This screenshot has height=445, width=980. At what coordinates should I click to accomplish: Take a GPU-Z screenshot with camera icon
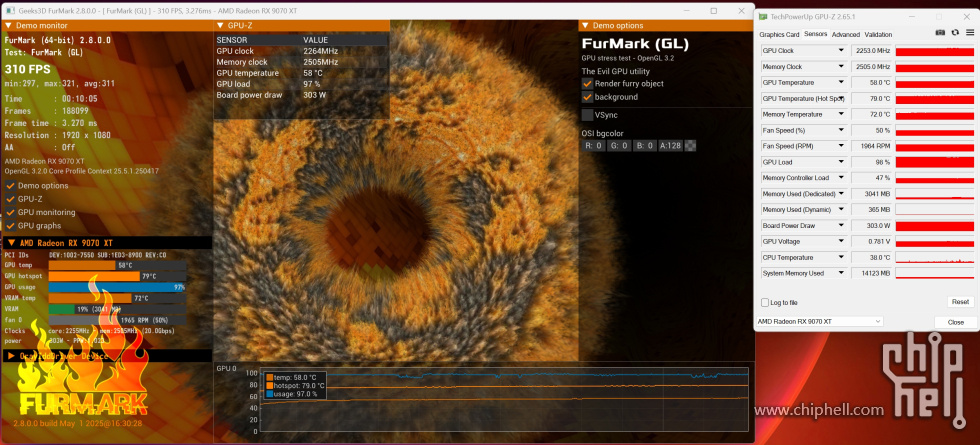click(939, 32)
